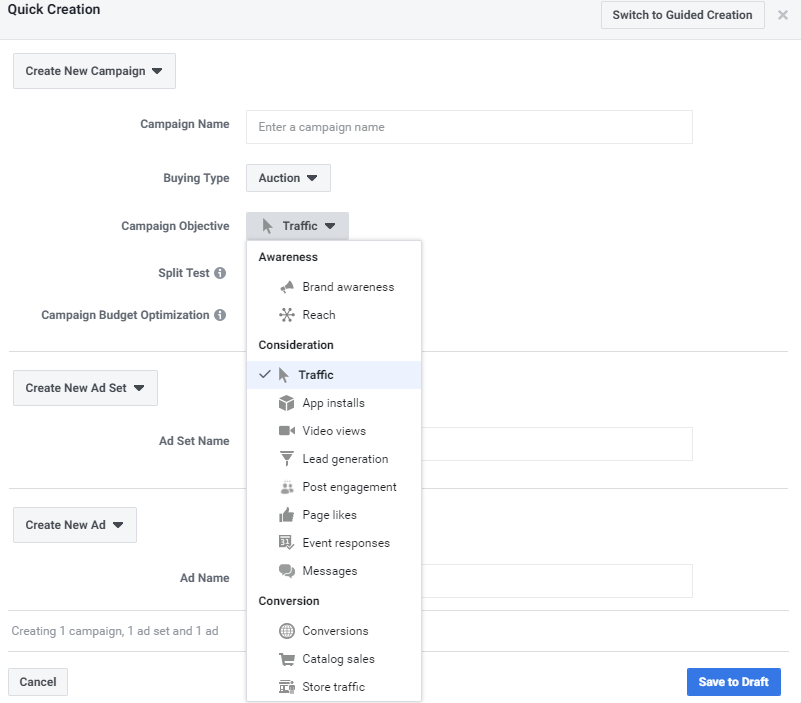801x703 pixels.
Task: Click the Campaign Budget Optimization info icon
Action: pyautogui.click(x=220, y=315)
